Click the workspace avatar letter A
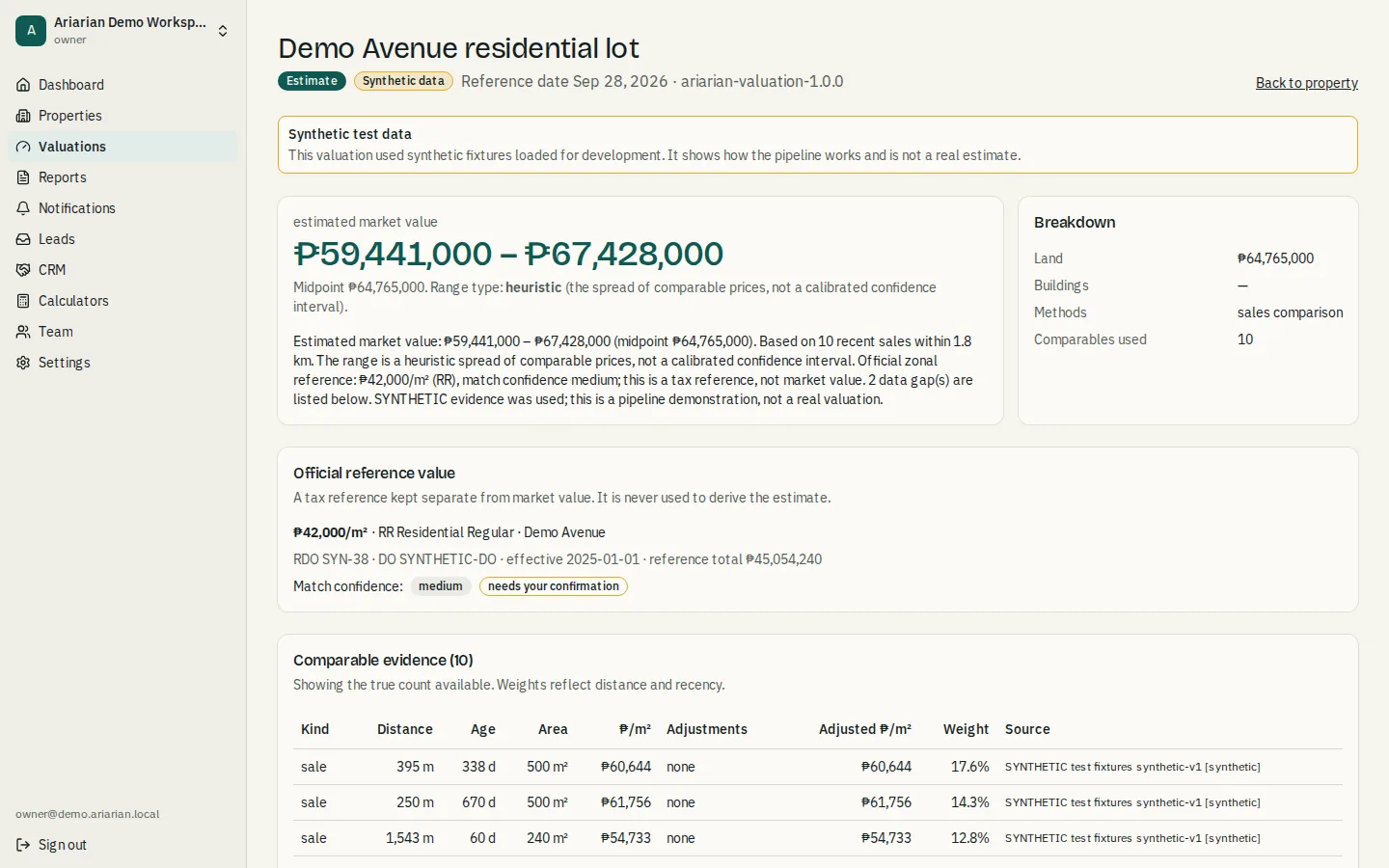This screenshot has height=868, width=1389. click(31, 31)
